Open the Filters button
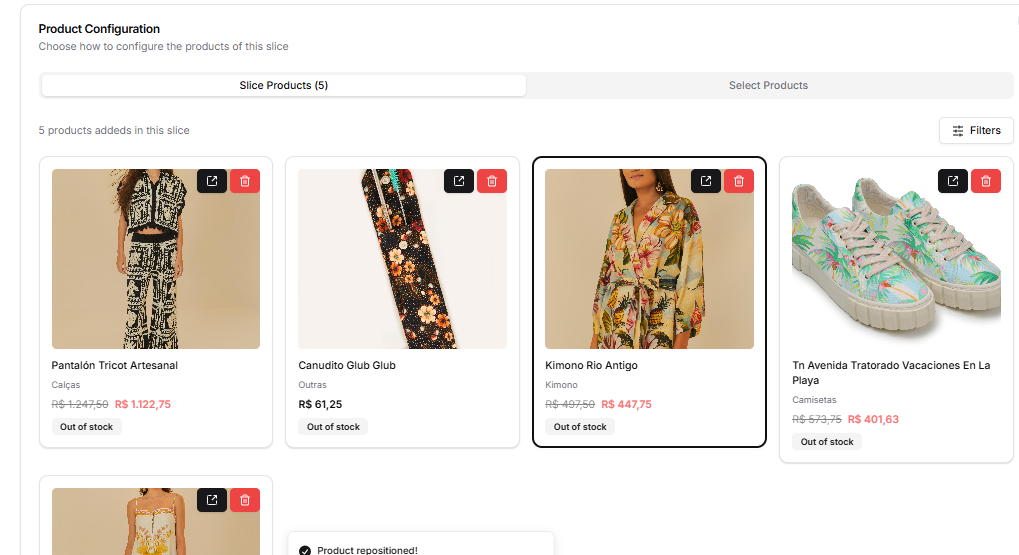Screen dimensions: 1019x555 coord(976,131)
